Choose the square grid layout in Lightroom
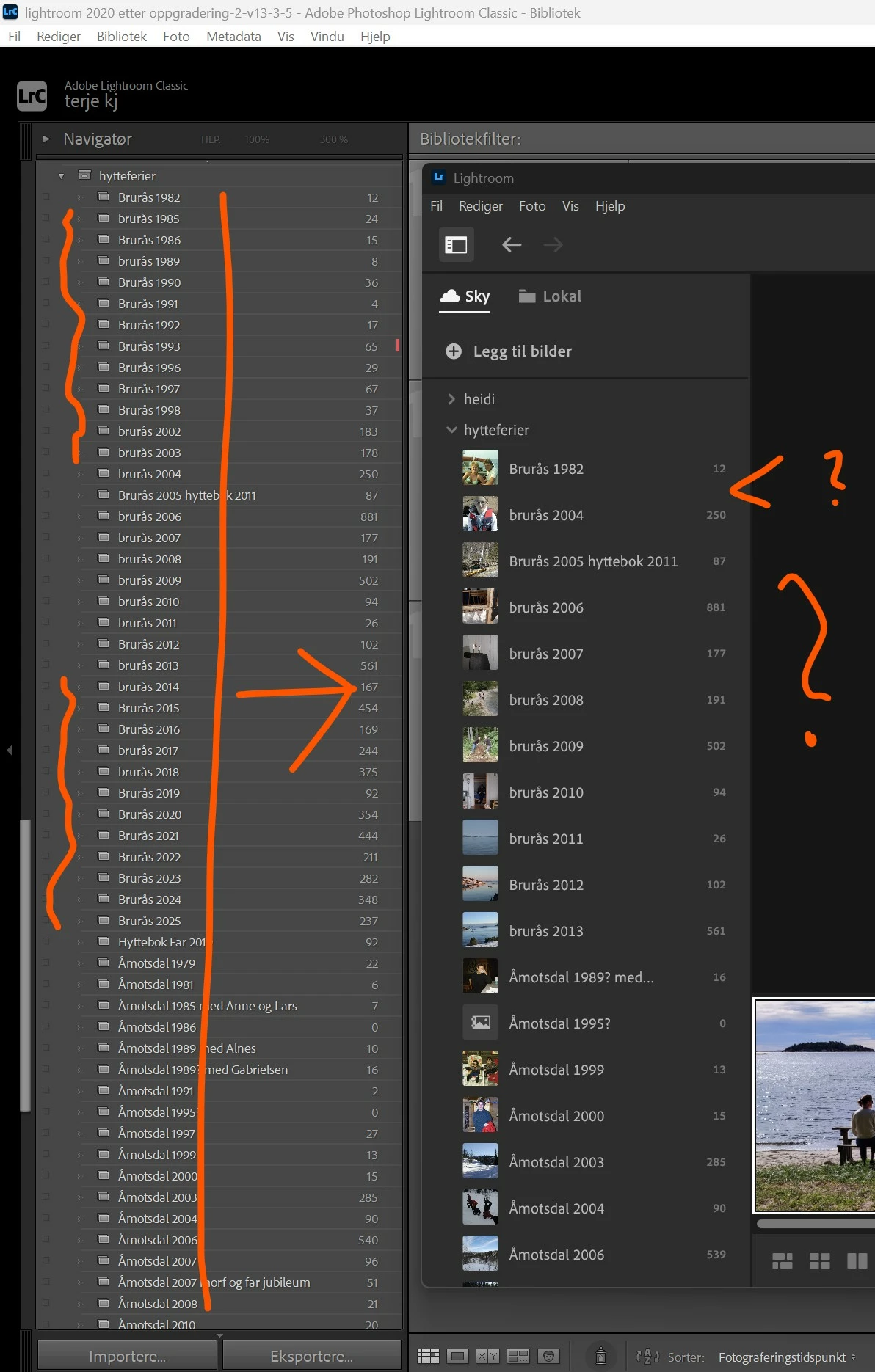The width and height of the screenshot is (875, 1372). point(820,1260)
